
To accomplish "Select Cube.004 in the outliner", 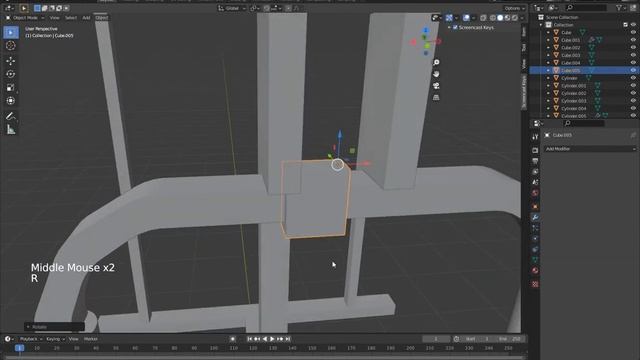I will (571, 63).
